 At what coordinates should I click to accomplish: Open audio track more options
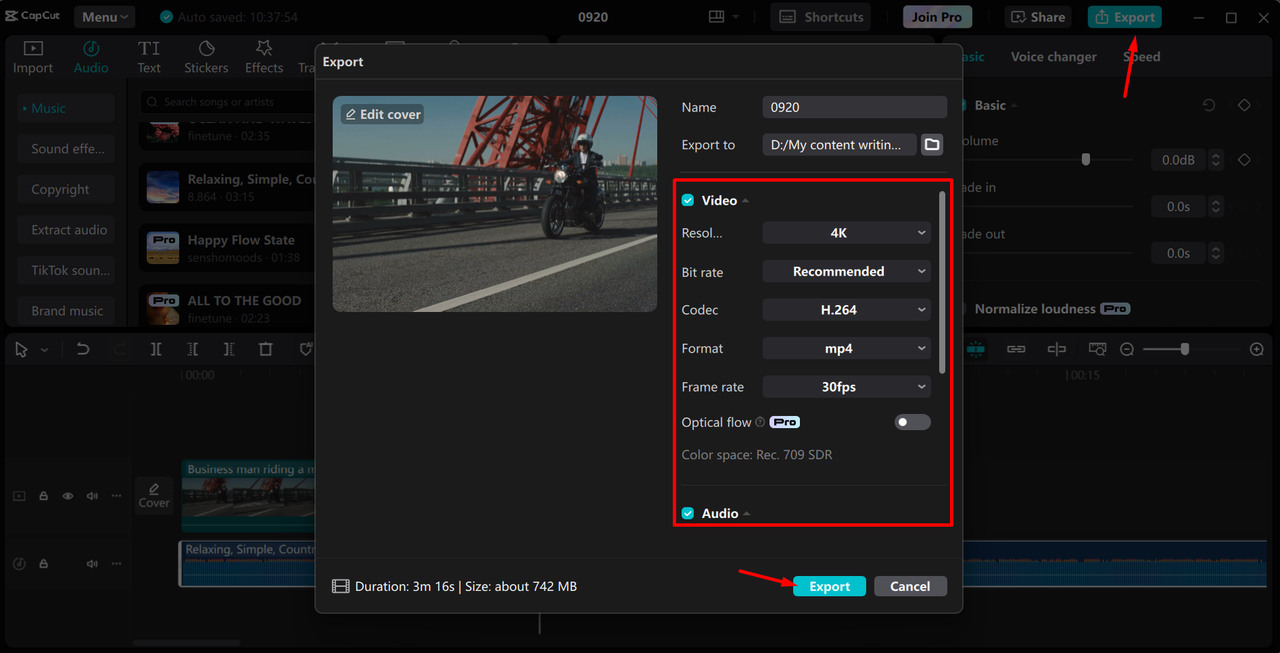click(x=117, y=564)
